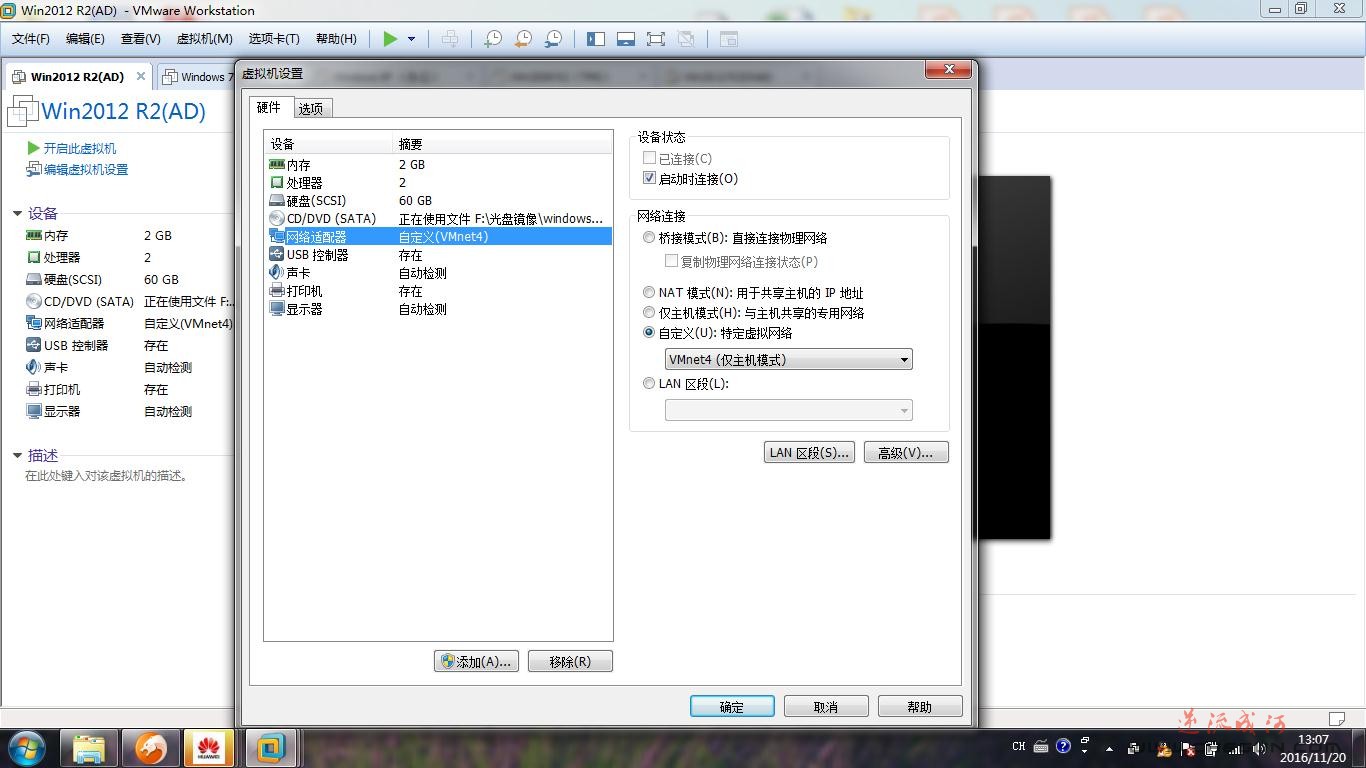The image size is (1366, 768).
Task: Open the HUAWEI app on taskbar
Action: tap(210, 748)
